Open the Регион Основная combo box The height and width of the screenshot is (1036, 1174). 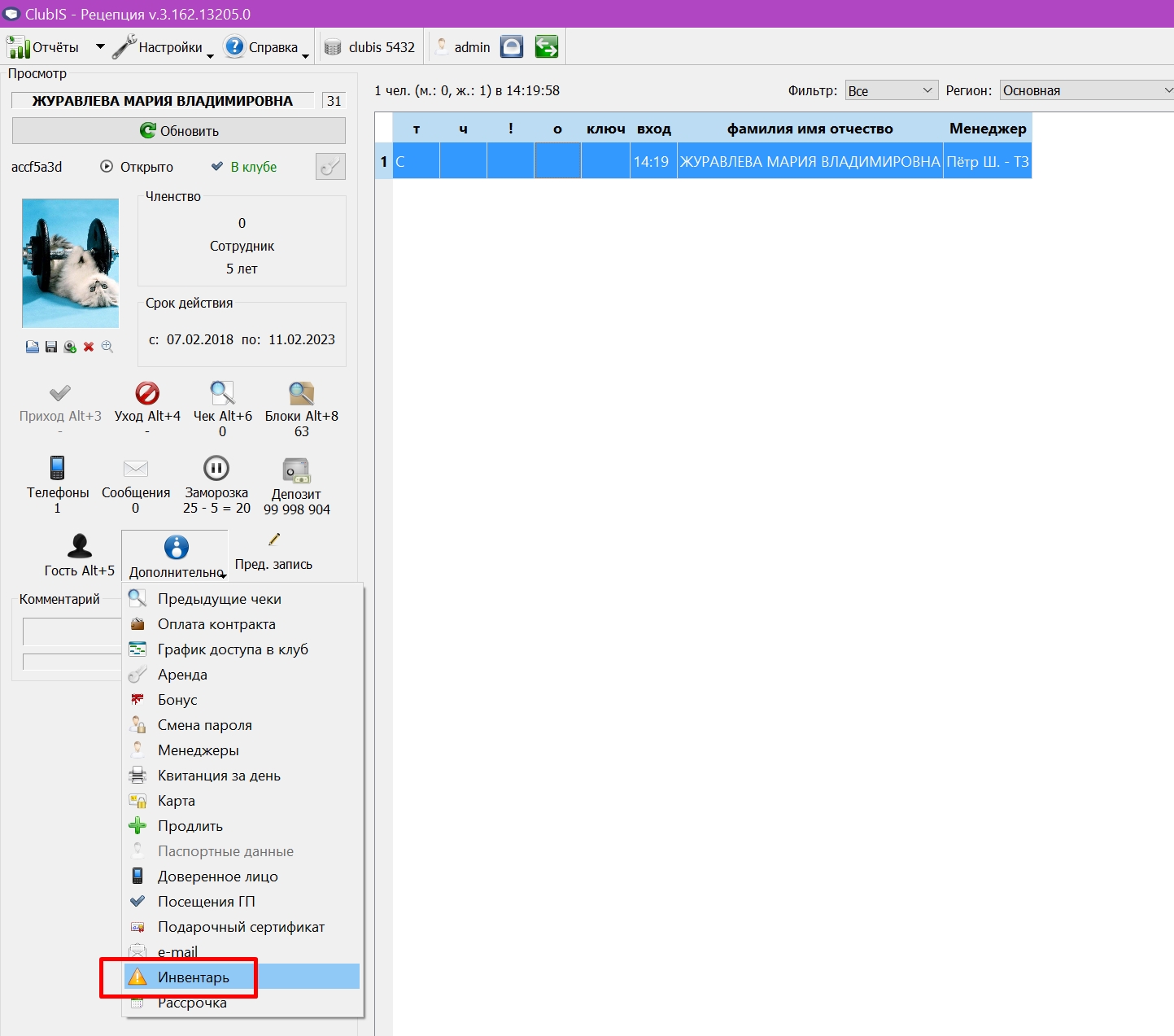[x=1087, y=90]
